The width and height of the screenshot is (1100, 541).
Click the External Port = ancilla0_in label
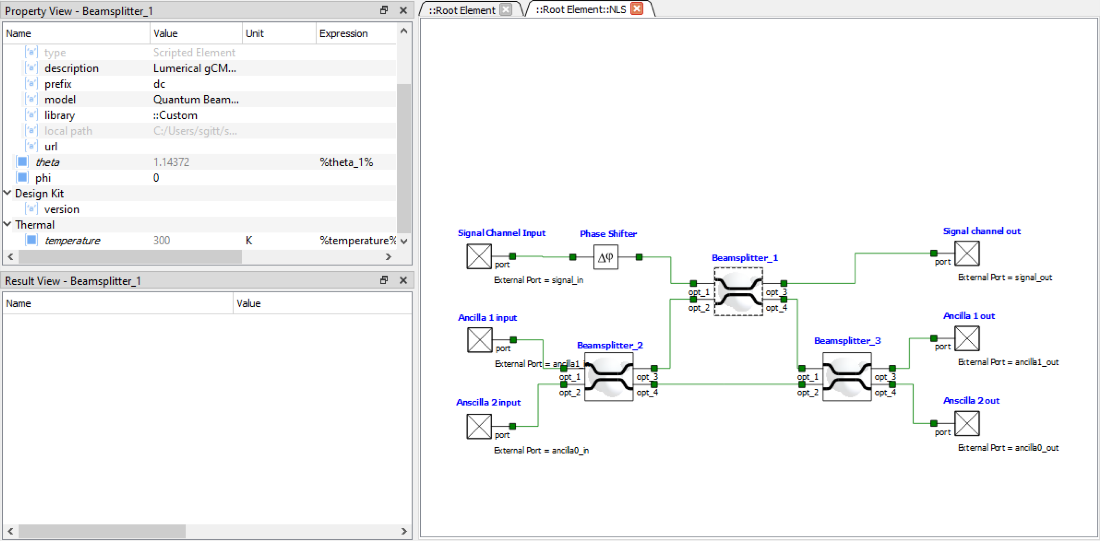(x=542, y=450)
